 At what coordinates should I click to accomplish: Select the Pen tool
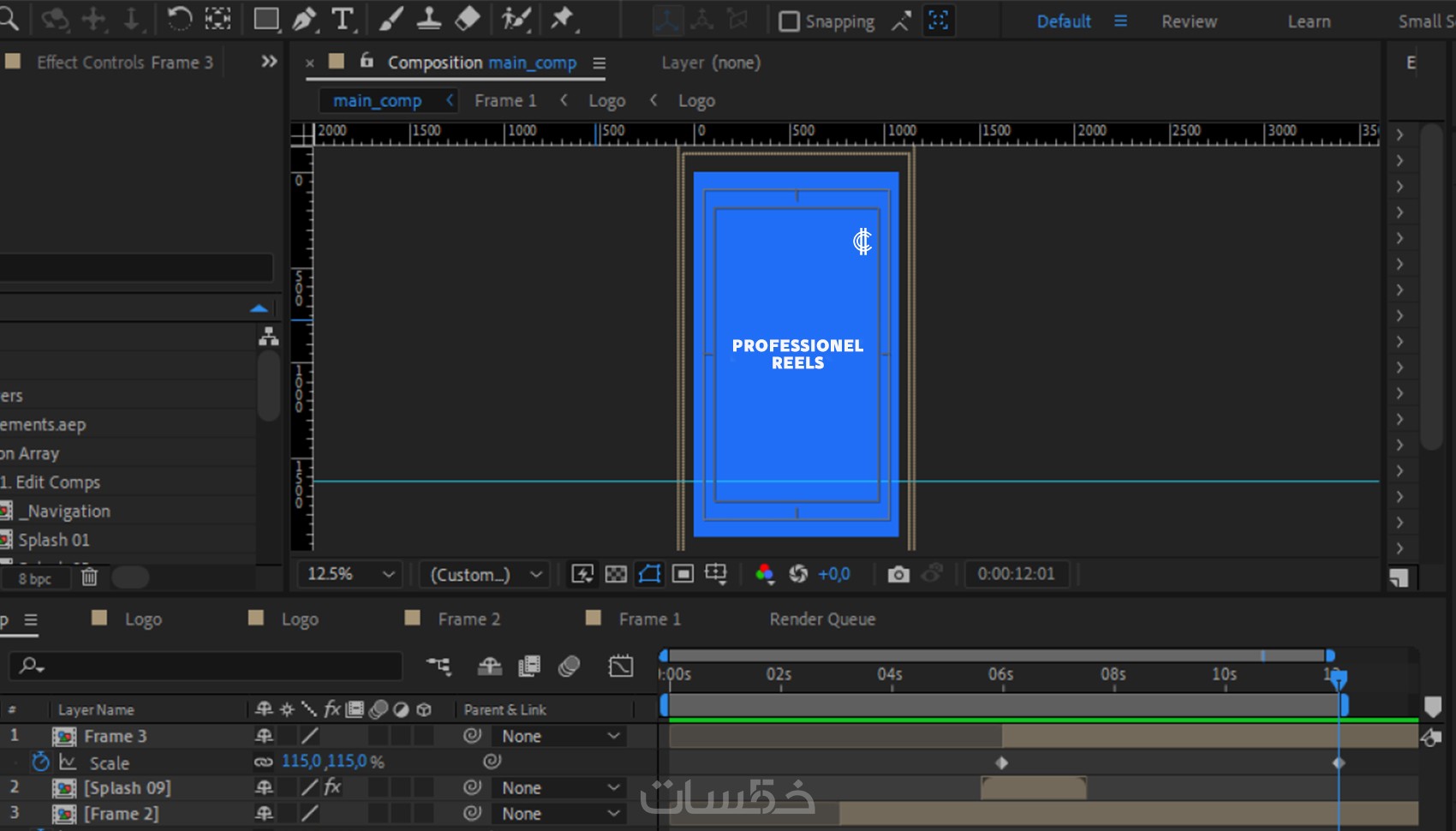click(304, 19)
